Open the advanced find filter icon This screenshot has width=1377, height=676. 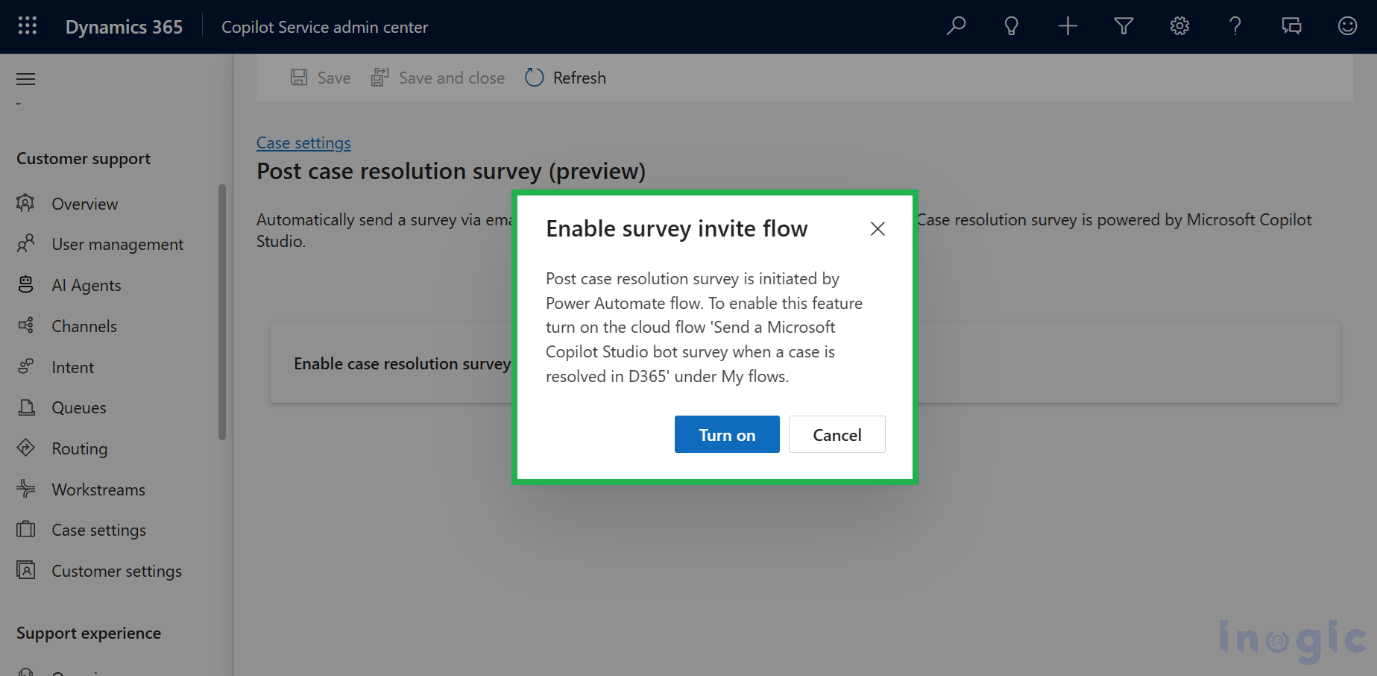1124,27
